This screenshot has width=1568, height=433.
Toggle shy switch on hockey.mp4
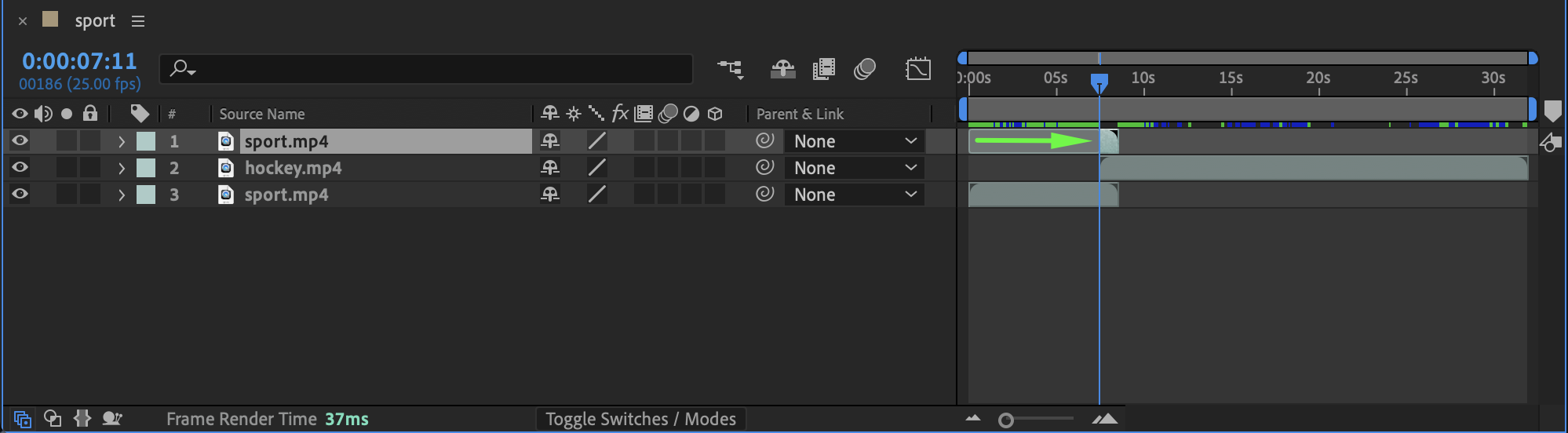[x=550, y=168]
